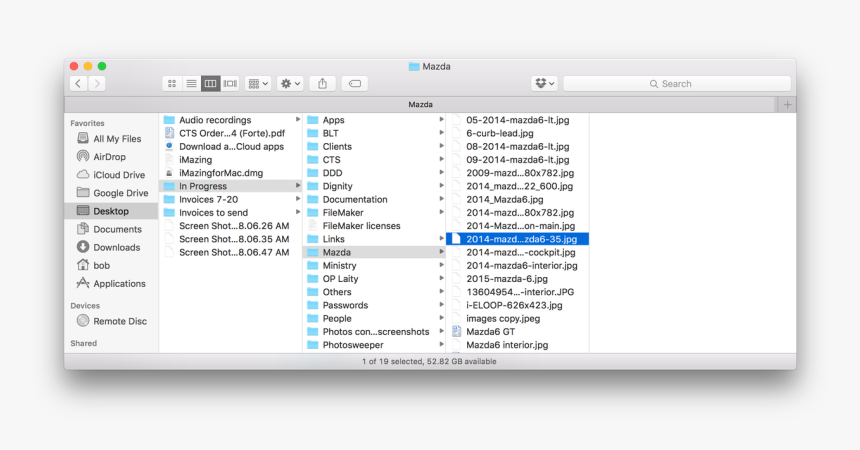Select the Audio recordings folder
This screenshot has height=450, width=860.
tap(230, 120)
